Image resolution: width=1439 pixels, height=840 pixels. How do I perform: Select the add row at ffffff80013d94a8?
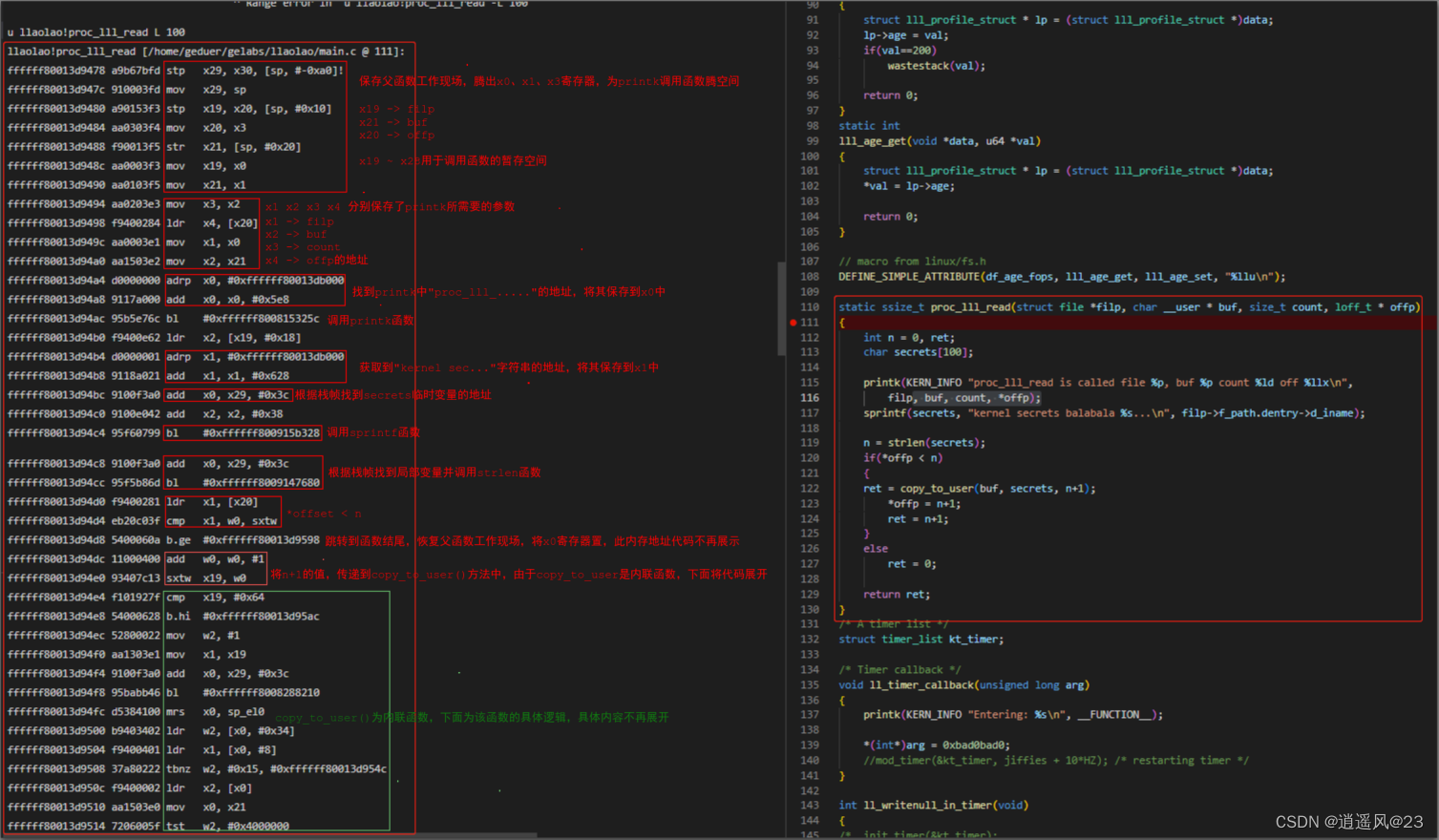[x=148, y=300]
